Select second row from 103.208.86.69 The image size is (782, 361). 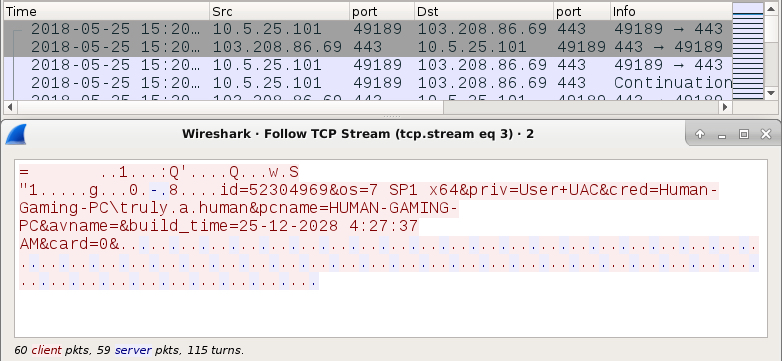pyautogui.click(x=368, y=47)
